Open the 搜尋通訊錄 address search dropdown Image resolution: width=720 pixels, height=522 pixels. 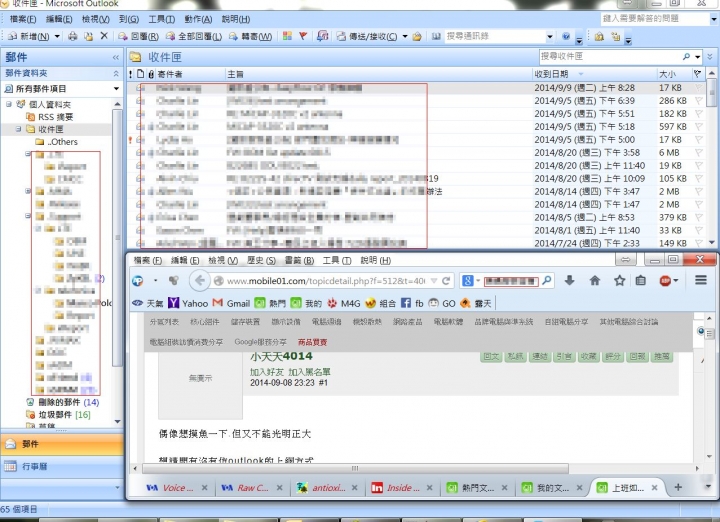[x=550, y=36]
